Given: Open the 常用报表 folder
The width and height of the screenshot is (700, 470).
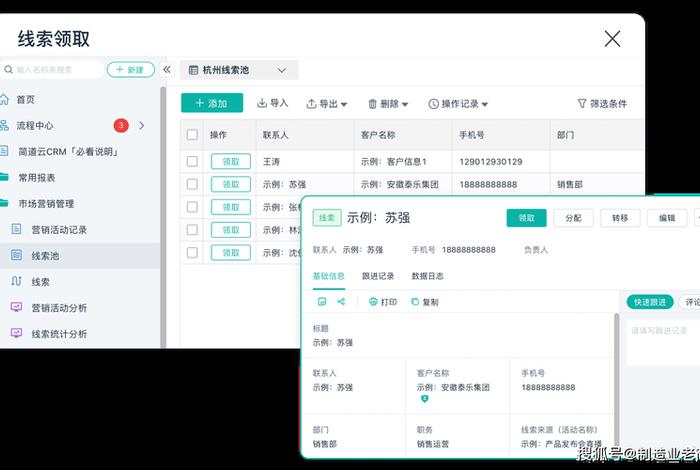Looking at the screenshot, I should (x=4, y=177).
